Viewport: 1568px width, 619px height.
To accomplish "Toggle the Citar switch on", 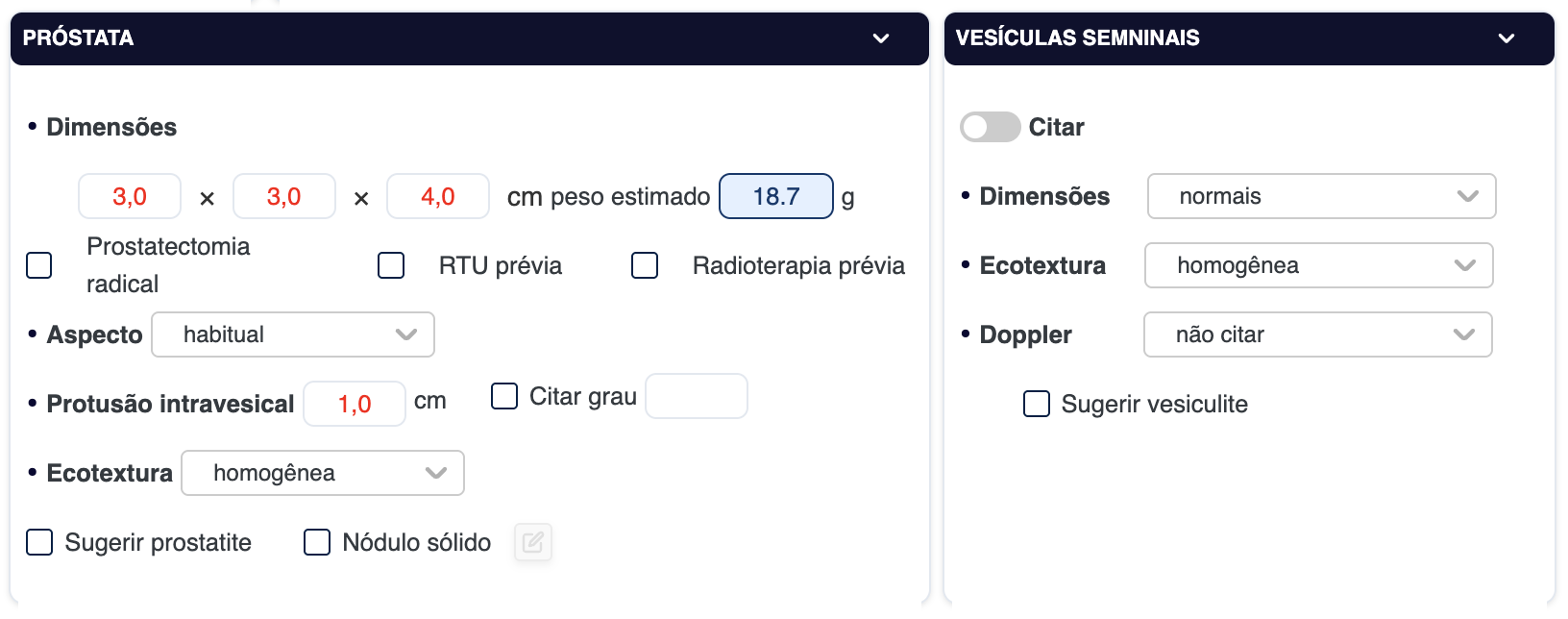I will click(991, 127).
